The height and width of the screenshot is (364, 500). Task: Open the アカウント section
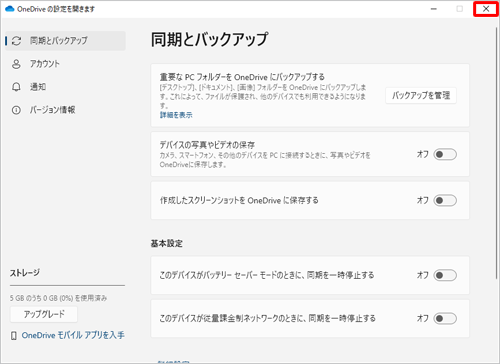tap(65, 64)
